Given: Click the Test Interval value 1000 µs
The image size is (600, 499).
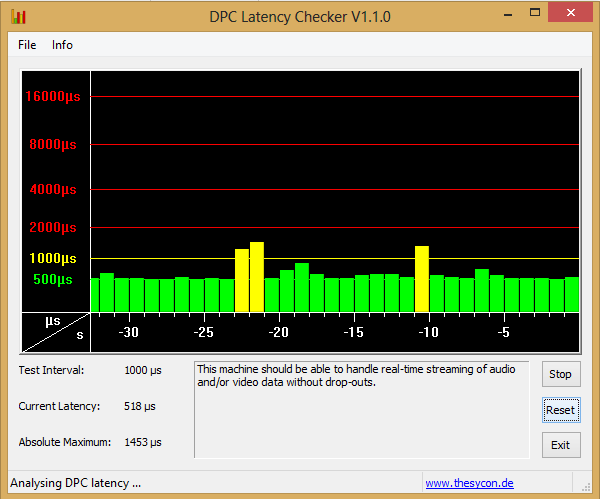Looking at the screenshot, I should pos(143,370).
